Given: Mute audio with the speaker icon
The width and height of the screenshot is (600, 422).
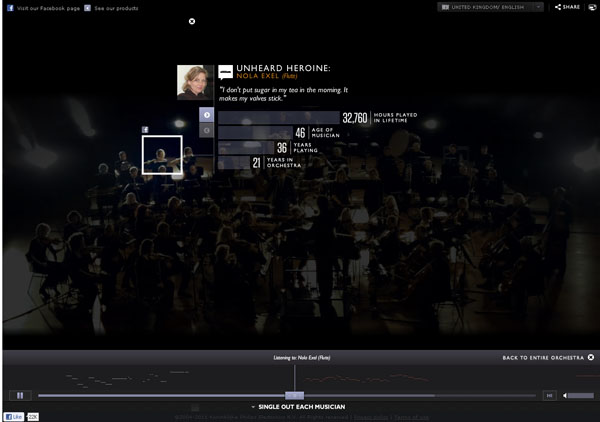Looking at the screenshot, I should 565,395.
